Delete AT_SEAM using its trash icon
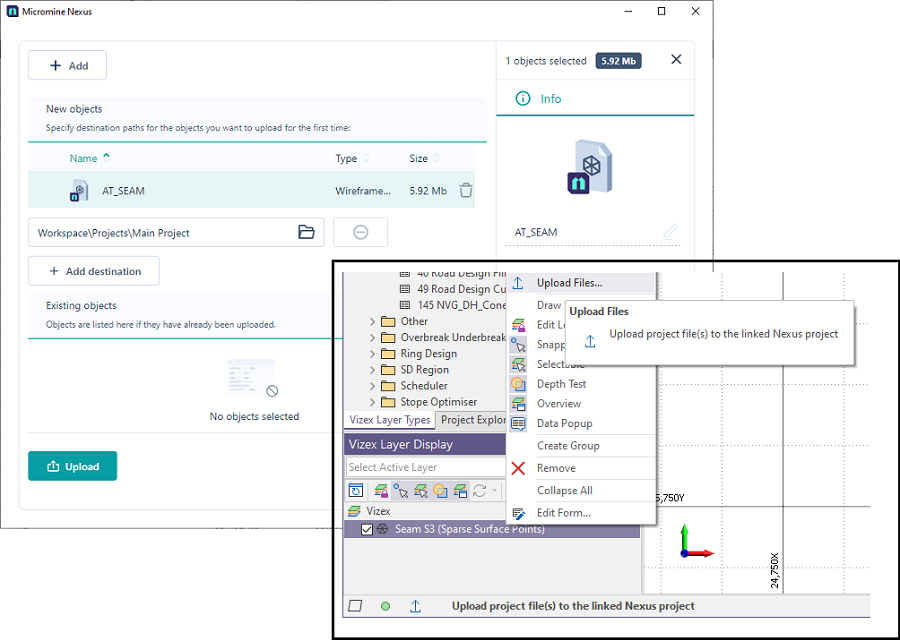This screenshot has height=641, width=900. 466,191
